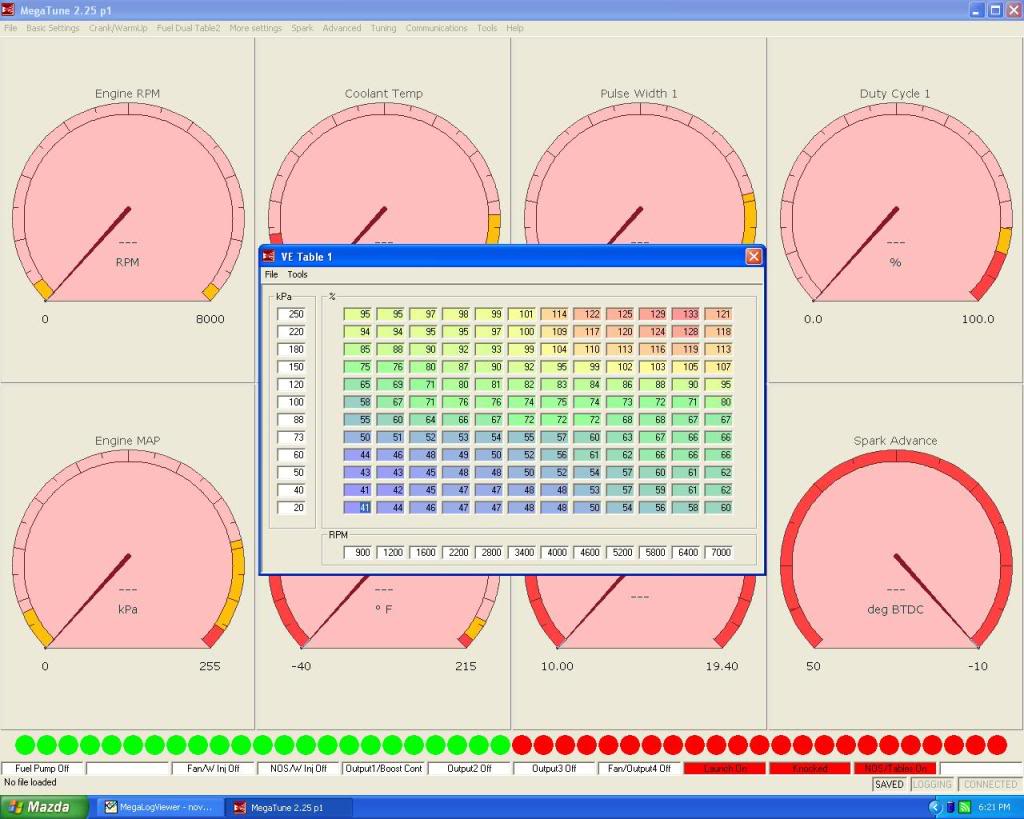Open the Spark menu
This screenshot has height=819, width=1024.
(302, 28)
